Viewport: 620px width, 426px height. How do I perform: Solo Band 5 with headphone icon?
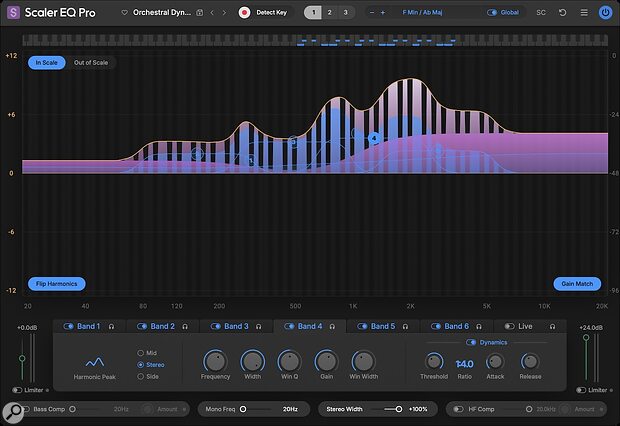(405, 327)
